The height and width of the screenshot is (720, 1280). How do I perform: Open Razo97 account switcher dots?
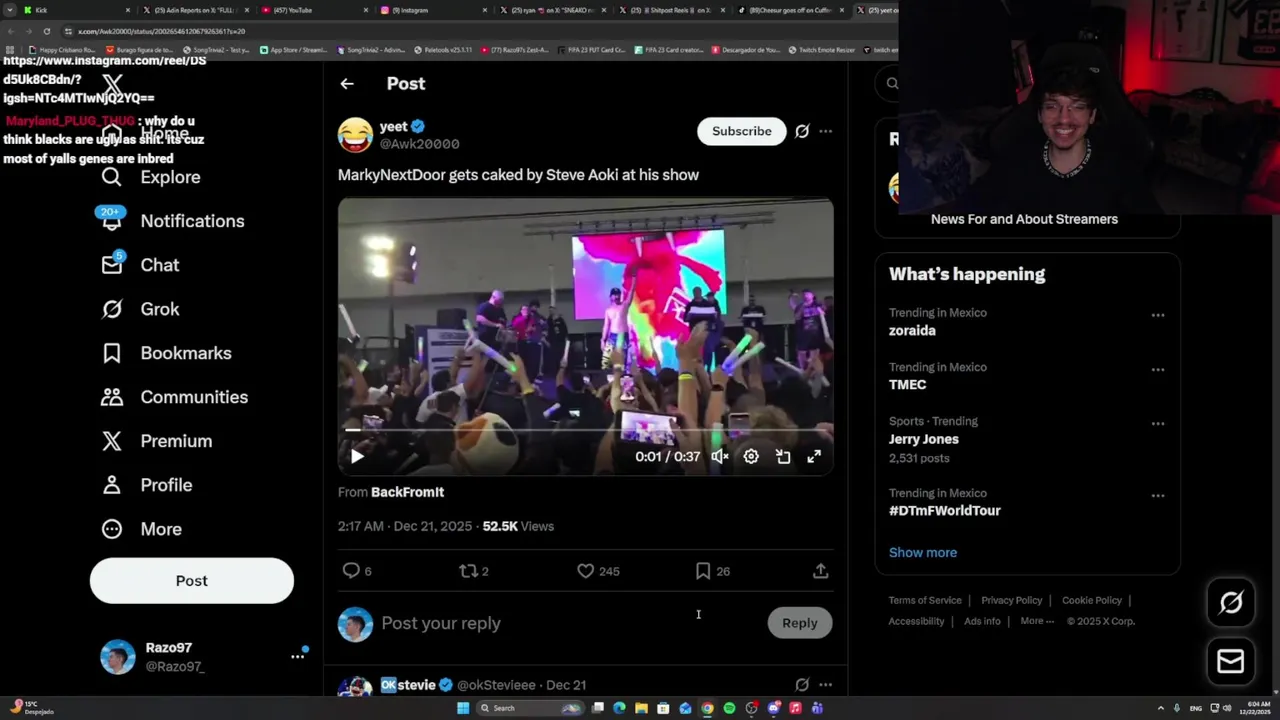[x=297, y=656]
